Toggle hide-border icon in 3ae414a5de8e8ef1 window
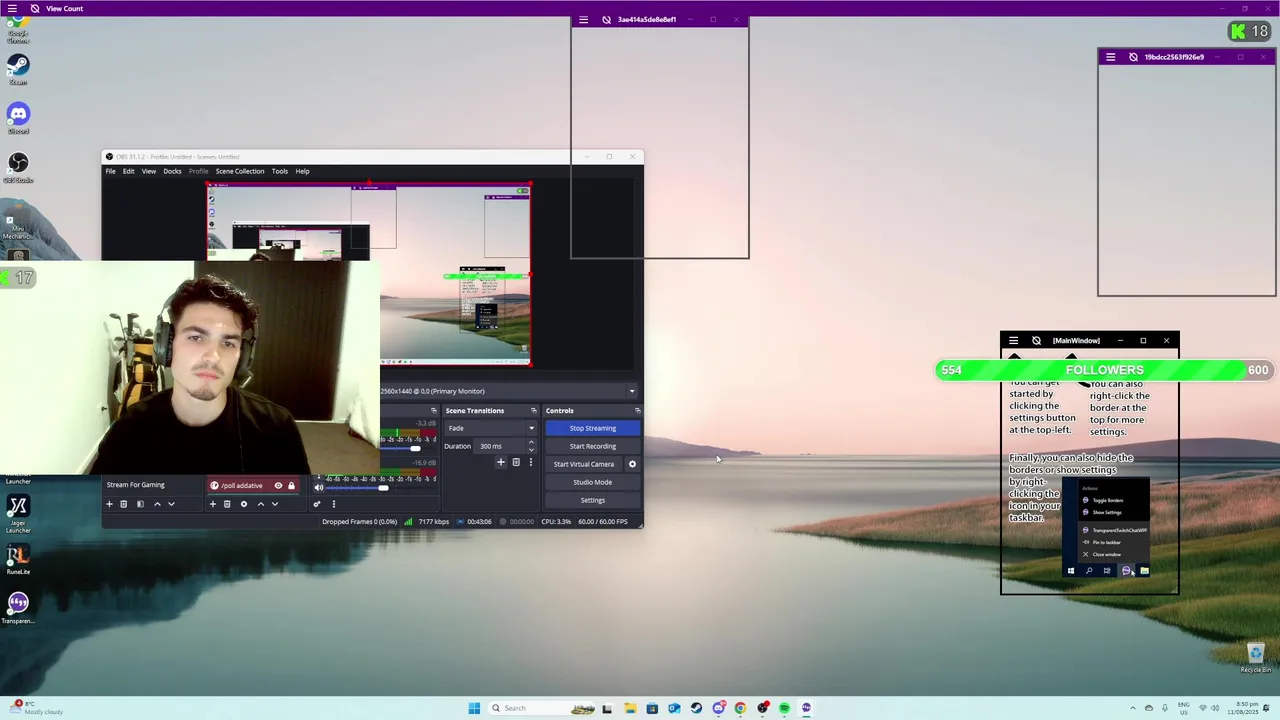This screenshot has width=1280, height=720. 606,20
